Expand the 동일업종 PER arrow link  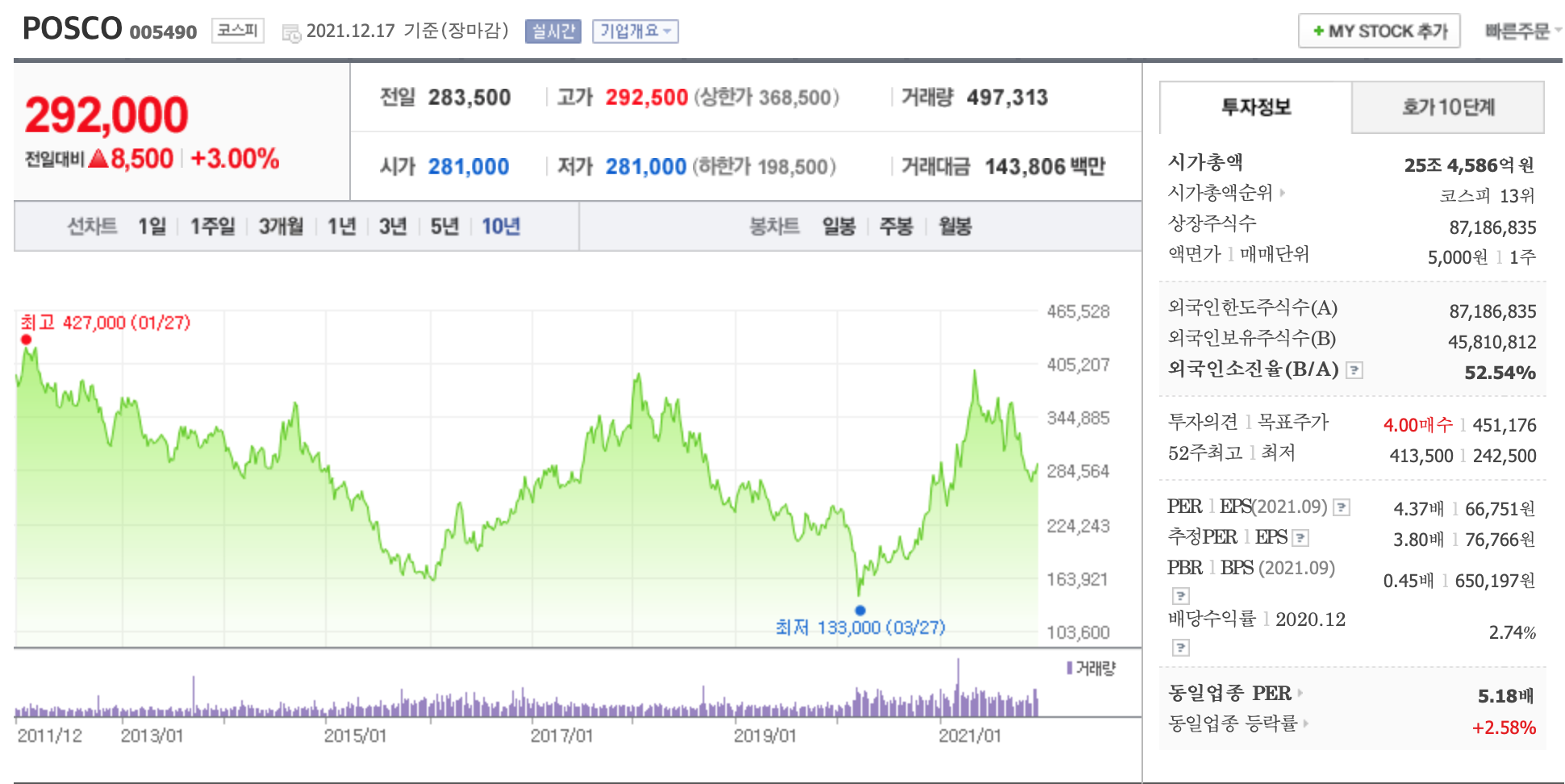[1300, 693]
